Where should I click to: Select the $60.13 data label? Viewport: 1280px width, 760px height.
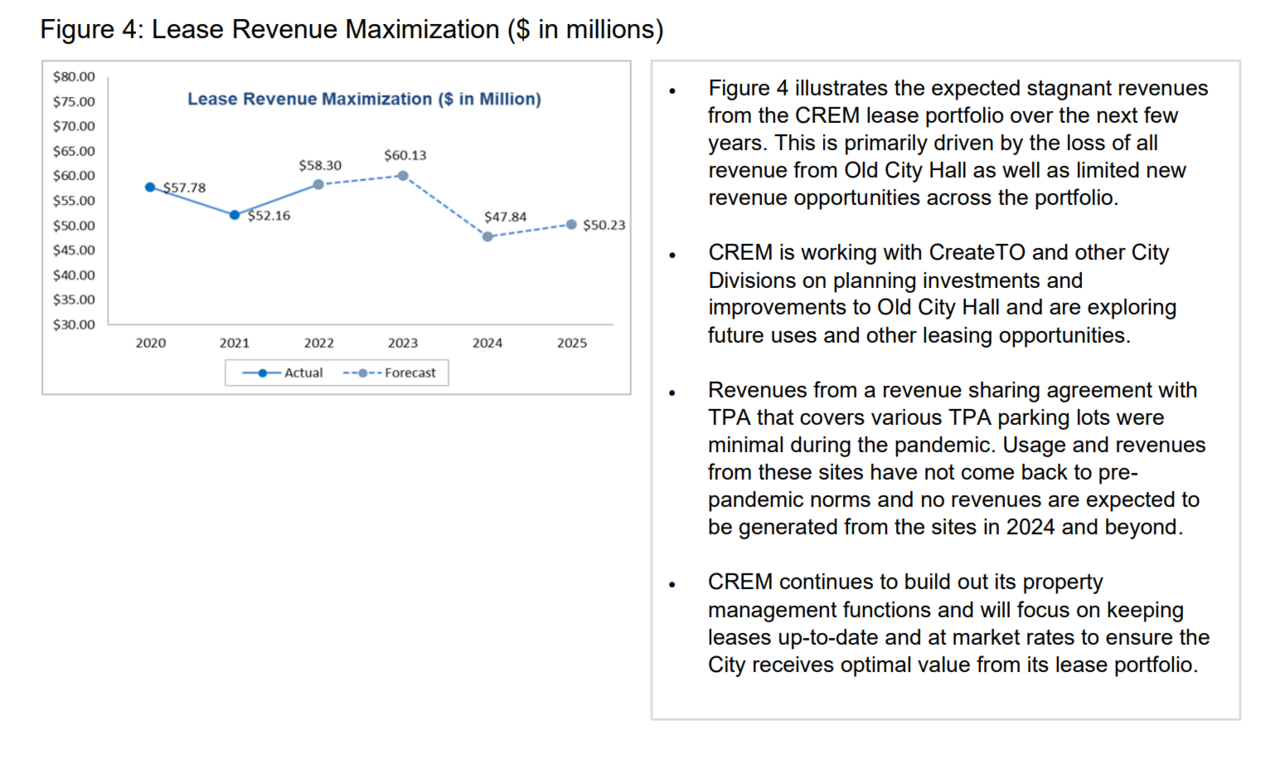coord(405,156)
